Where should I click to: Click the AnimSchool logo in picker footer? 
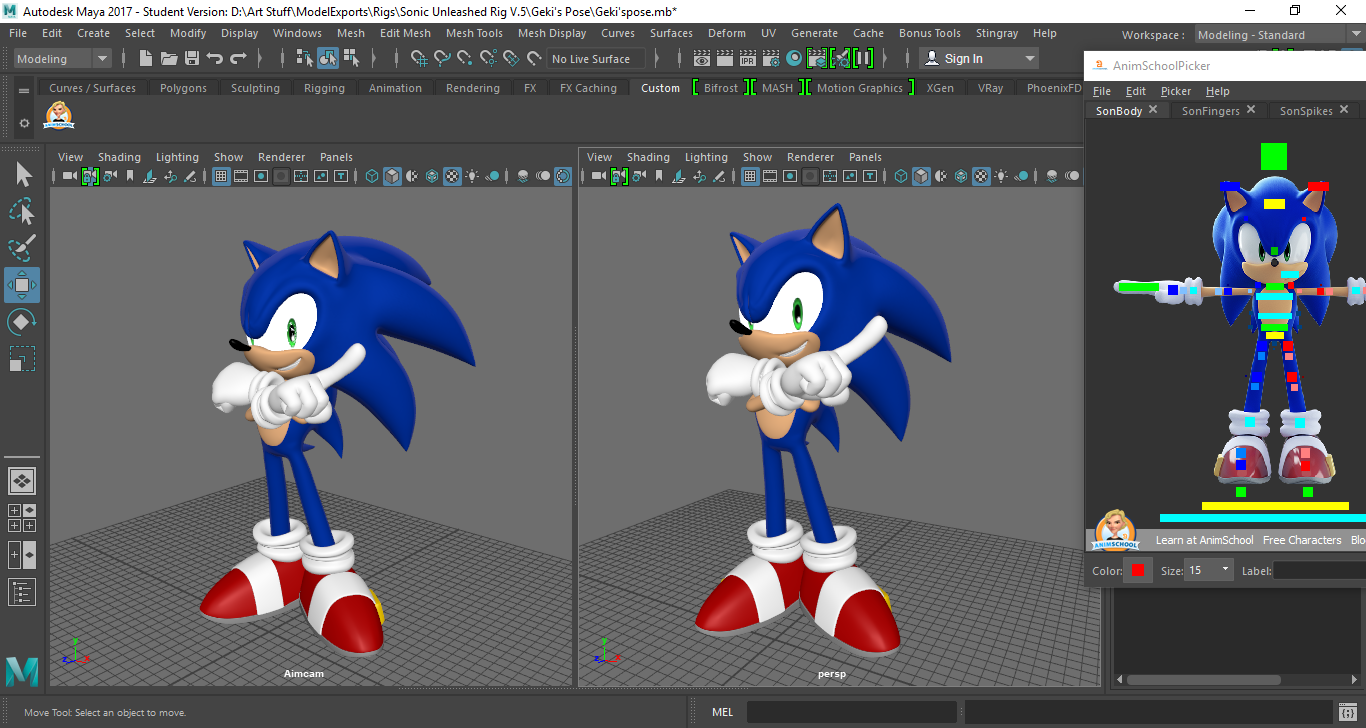1116,531
